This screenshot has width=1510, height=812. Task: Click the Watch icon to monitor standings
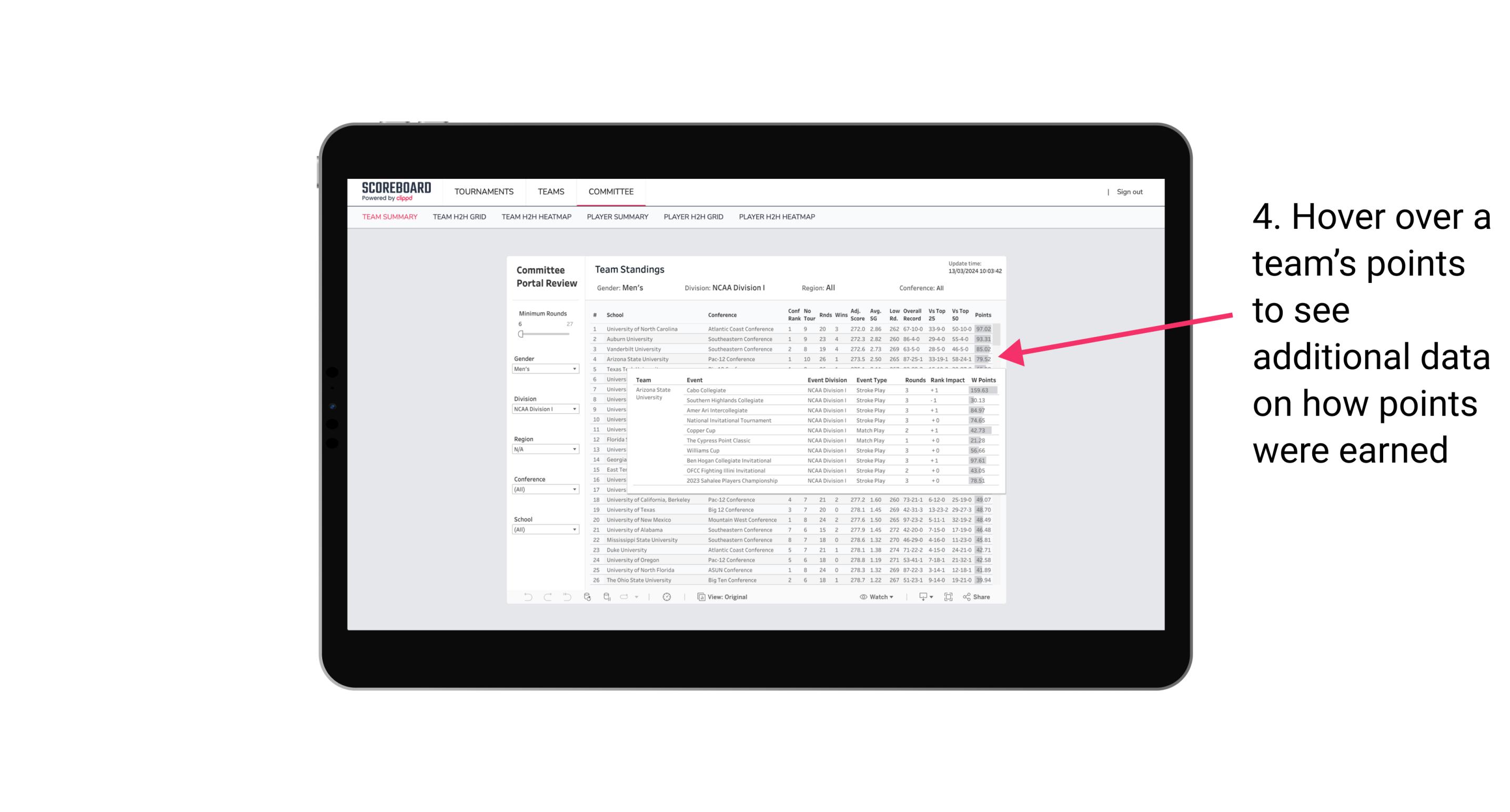tap(875, 597)
